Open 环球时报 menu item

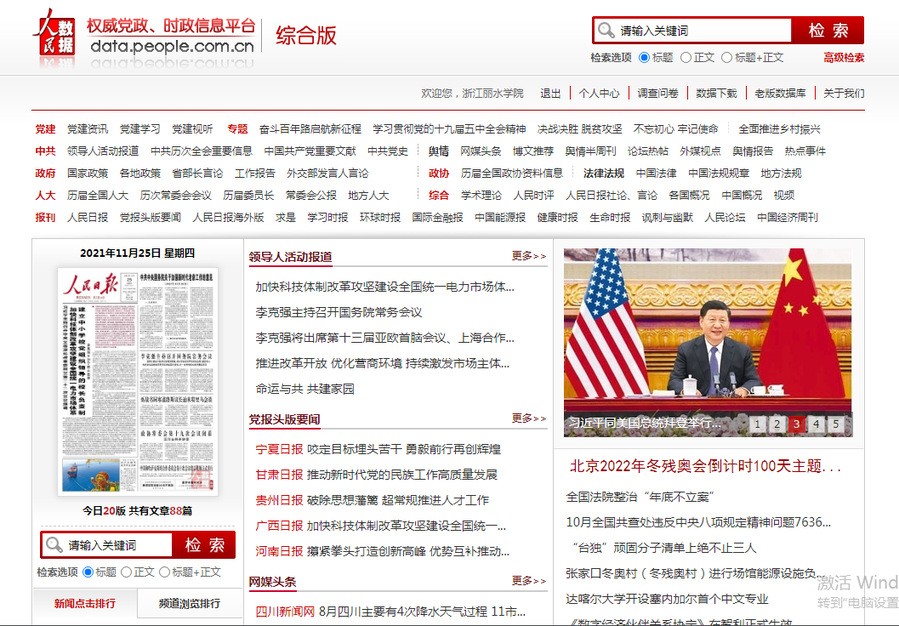point(380,217)
